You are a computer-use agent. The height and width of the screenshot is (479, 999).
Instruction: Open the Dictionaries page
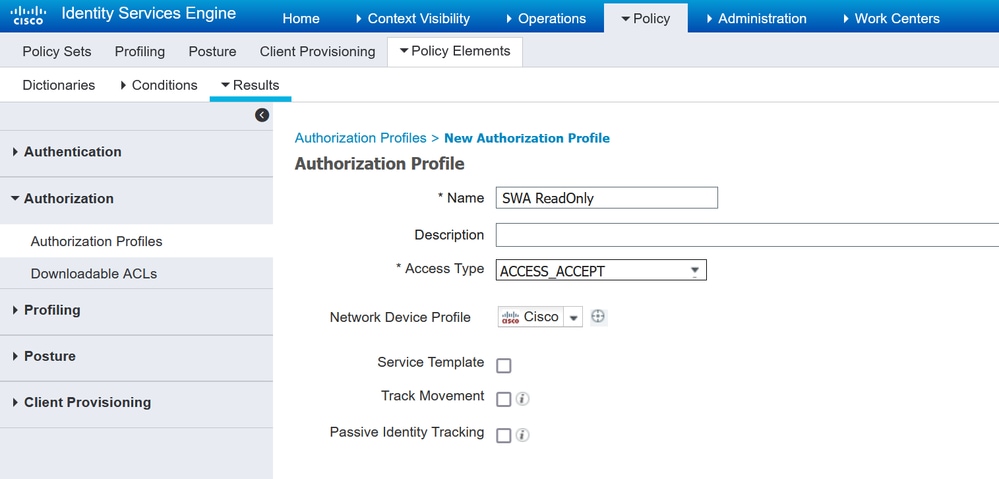(x=59, y=85)
